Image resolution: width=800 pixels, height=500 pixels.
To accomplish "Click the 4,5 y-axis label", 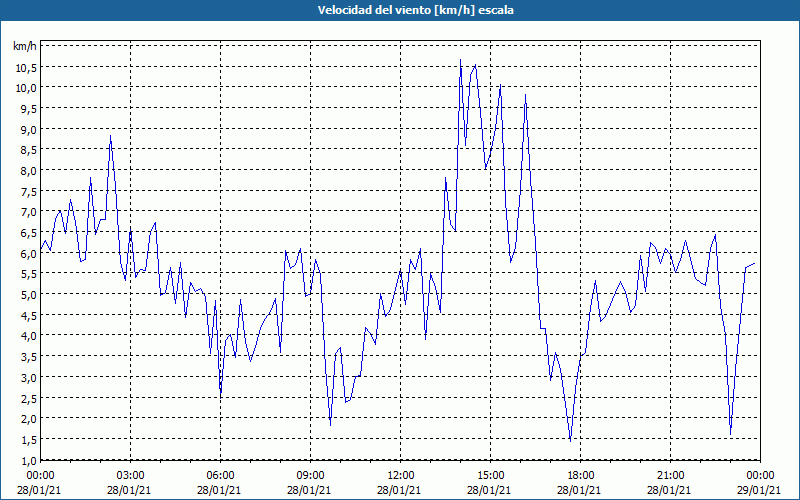I will click(29, 315).
